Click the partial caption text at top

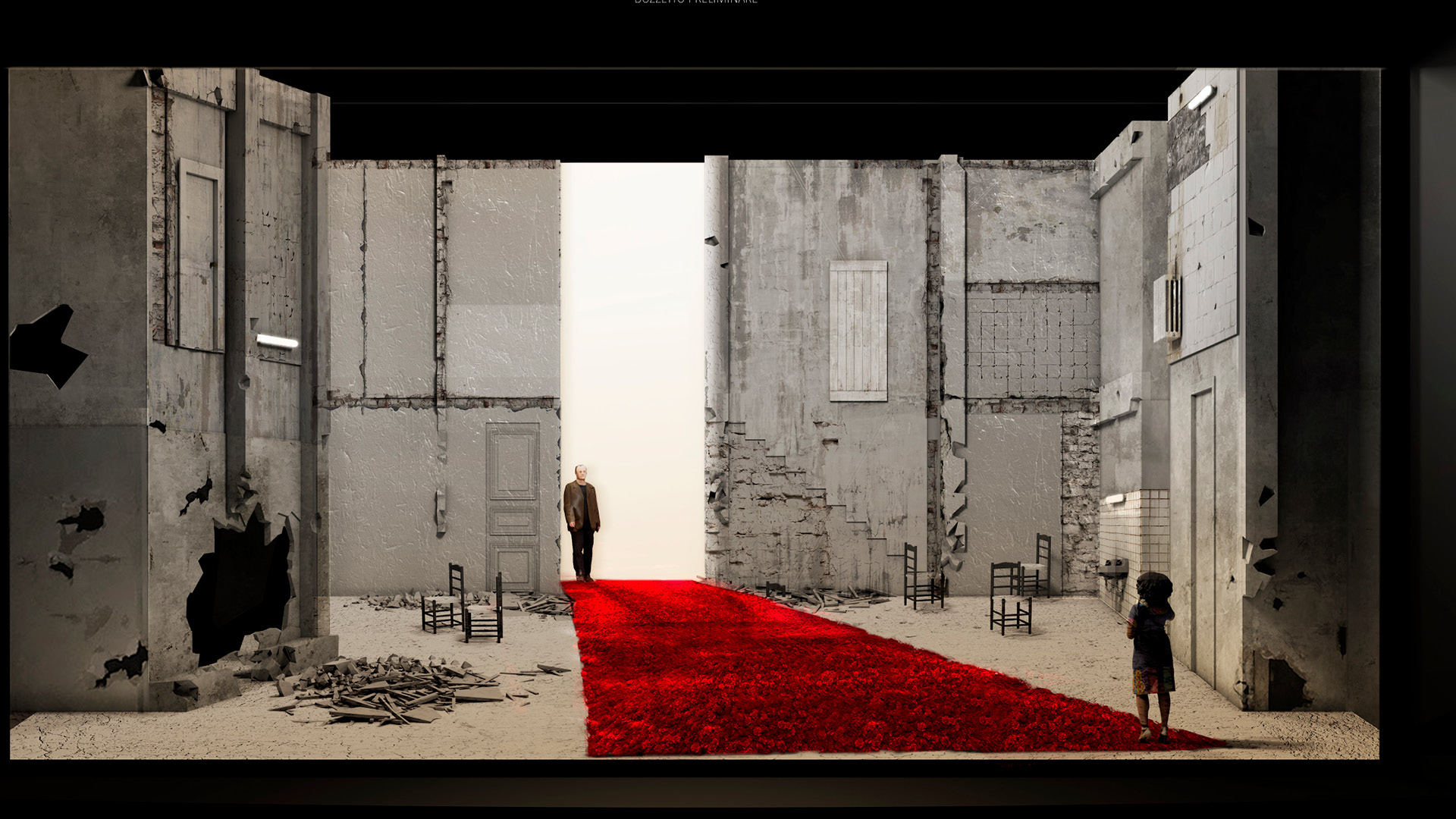[695, 2]
